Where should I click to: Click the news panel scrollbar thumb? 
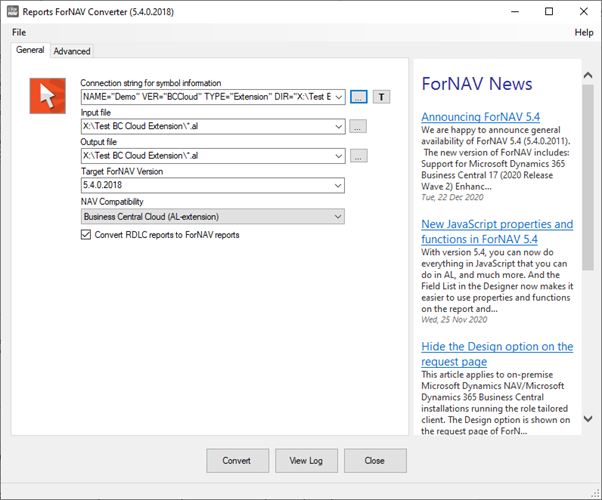pyautogui.click(x=588, y=177)
